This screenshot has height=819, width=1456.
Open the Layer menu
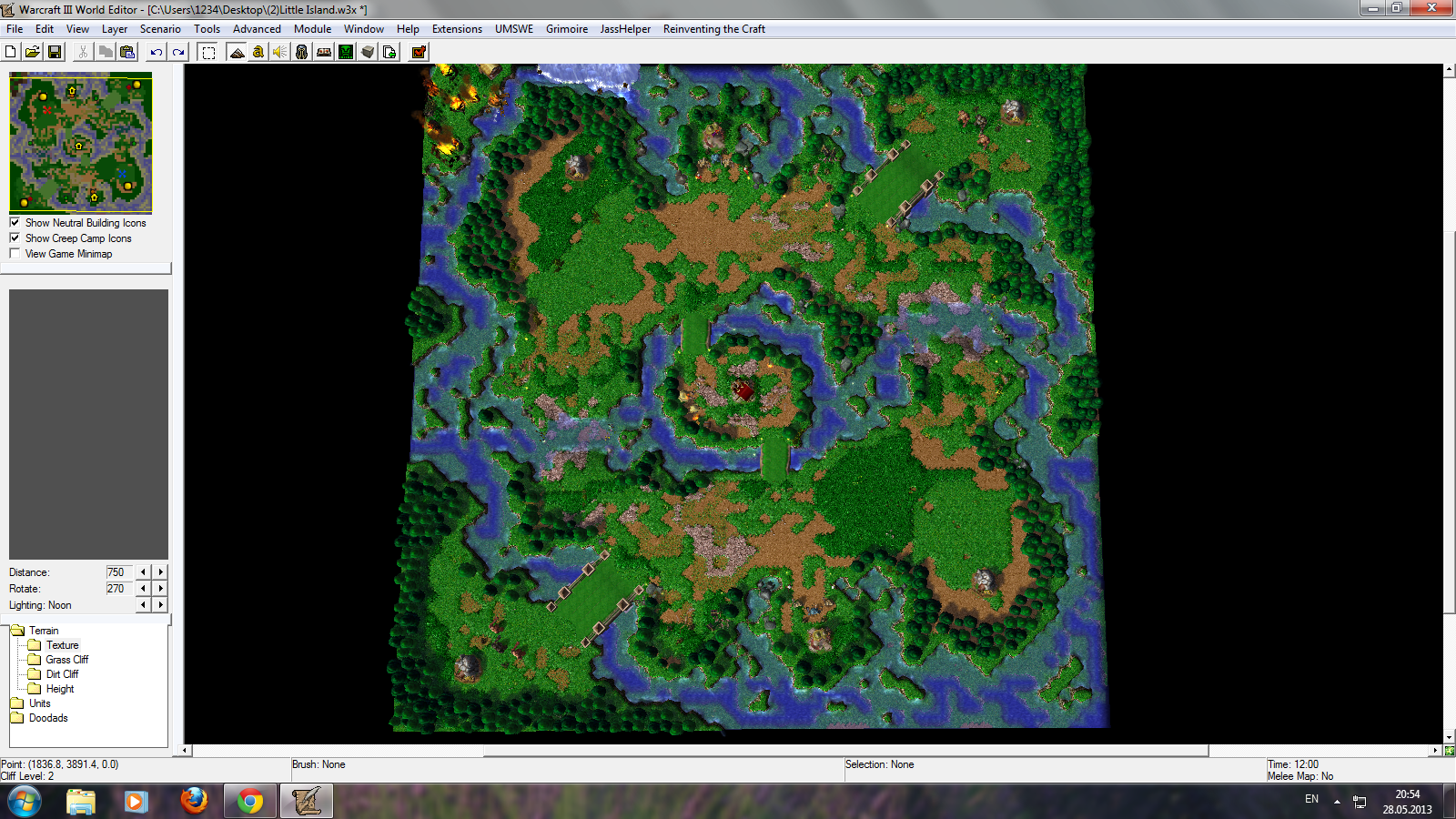pos(115,29)
